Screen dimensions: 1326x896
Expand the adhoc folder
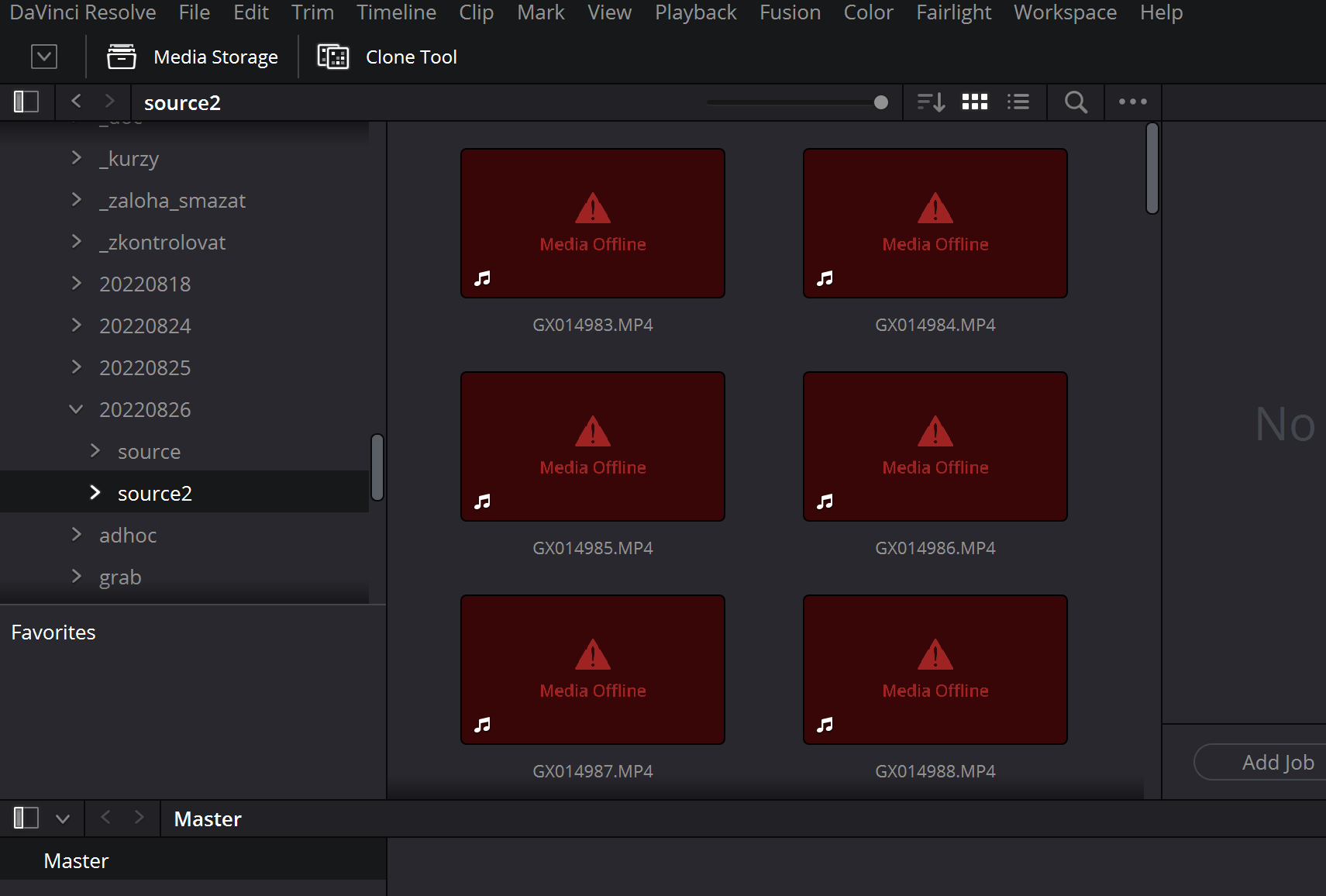pyautogui.click(x=76, y=535)
